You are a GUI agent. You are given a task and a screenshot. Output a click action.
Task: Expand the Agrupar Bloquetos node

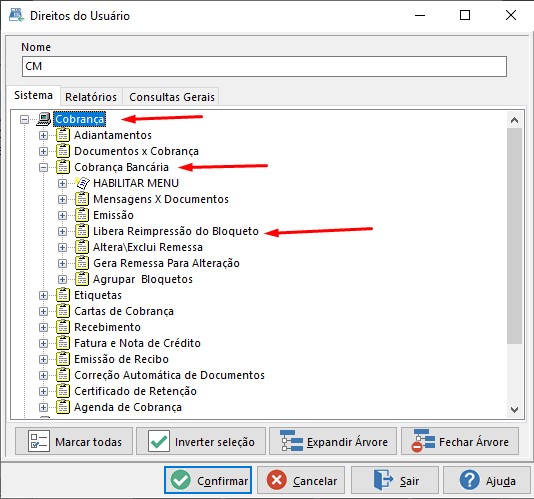62,280
